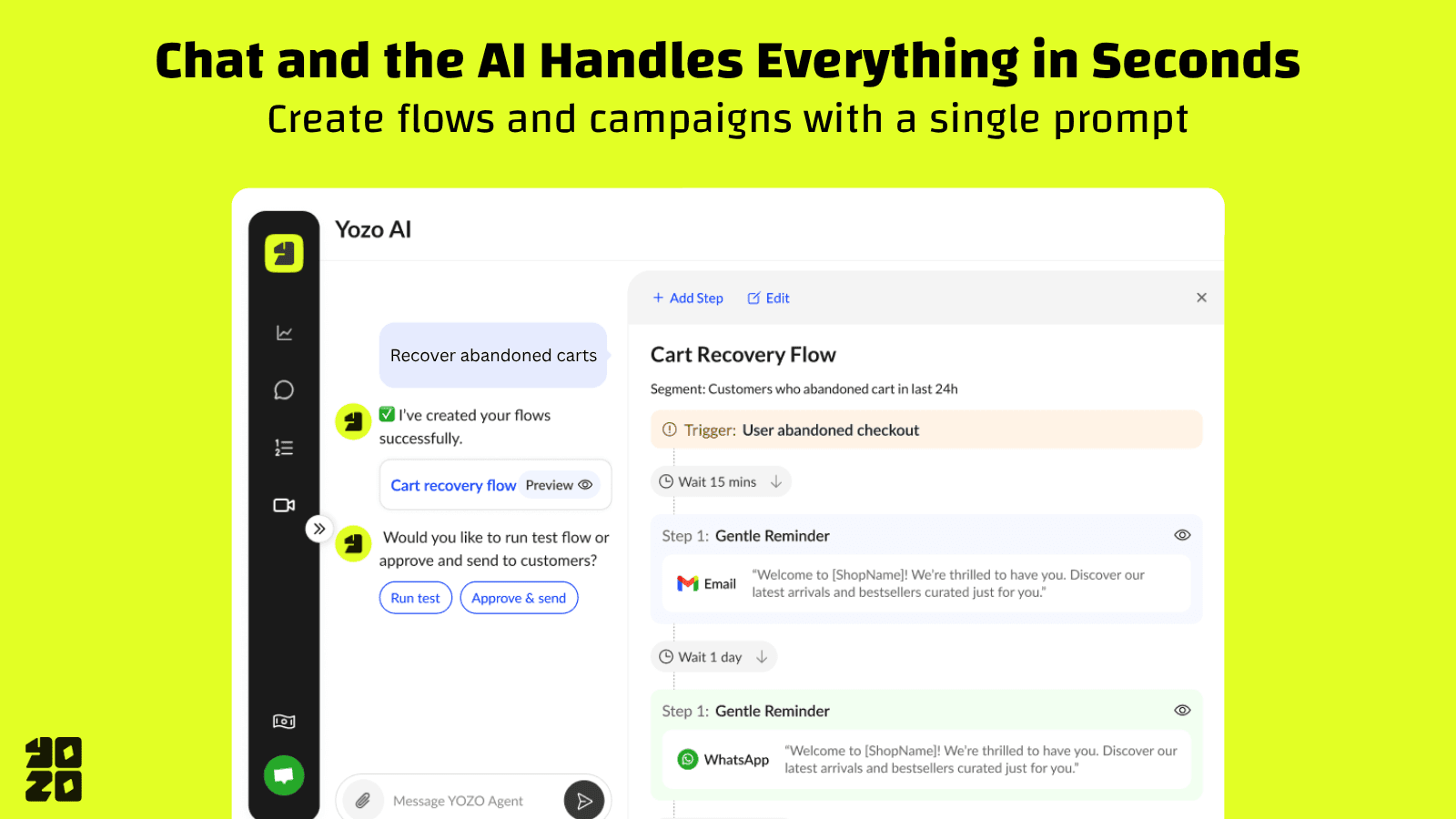Open the analytics chart icon in sidebar

284,333
